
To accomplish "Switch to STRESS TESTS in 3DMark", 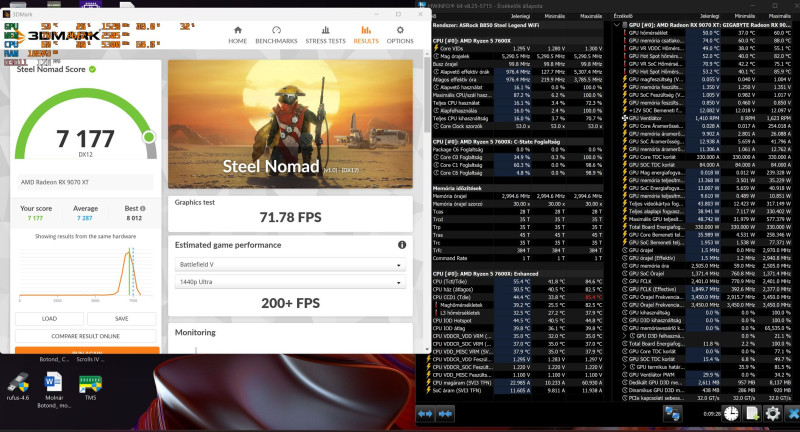I will [x=326, y=35].
